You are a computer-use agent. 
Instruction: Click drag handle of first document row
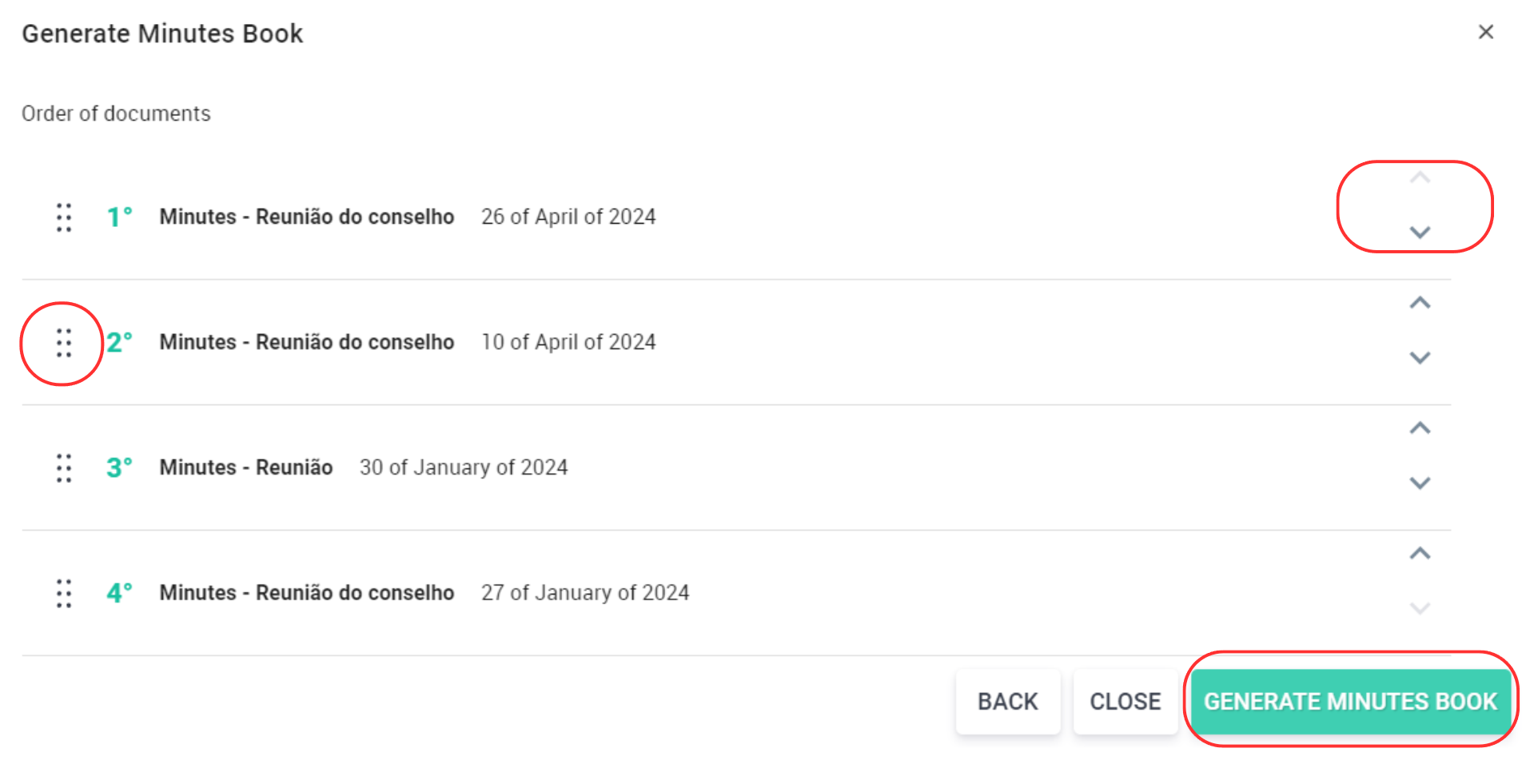[64, 217]
